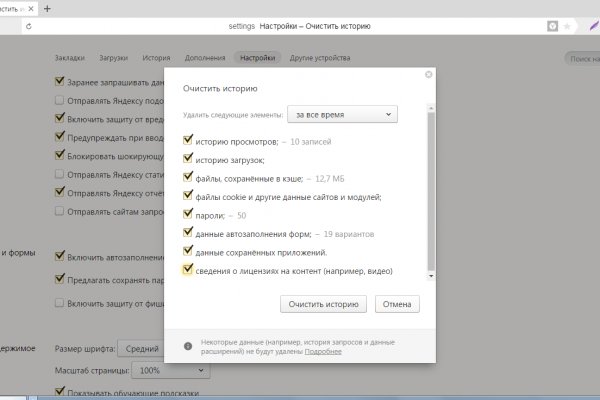The width and height of the screenshot is (600, 400).
Task: Close the Clear history dialog with X
Action: [x=428, y=75]
